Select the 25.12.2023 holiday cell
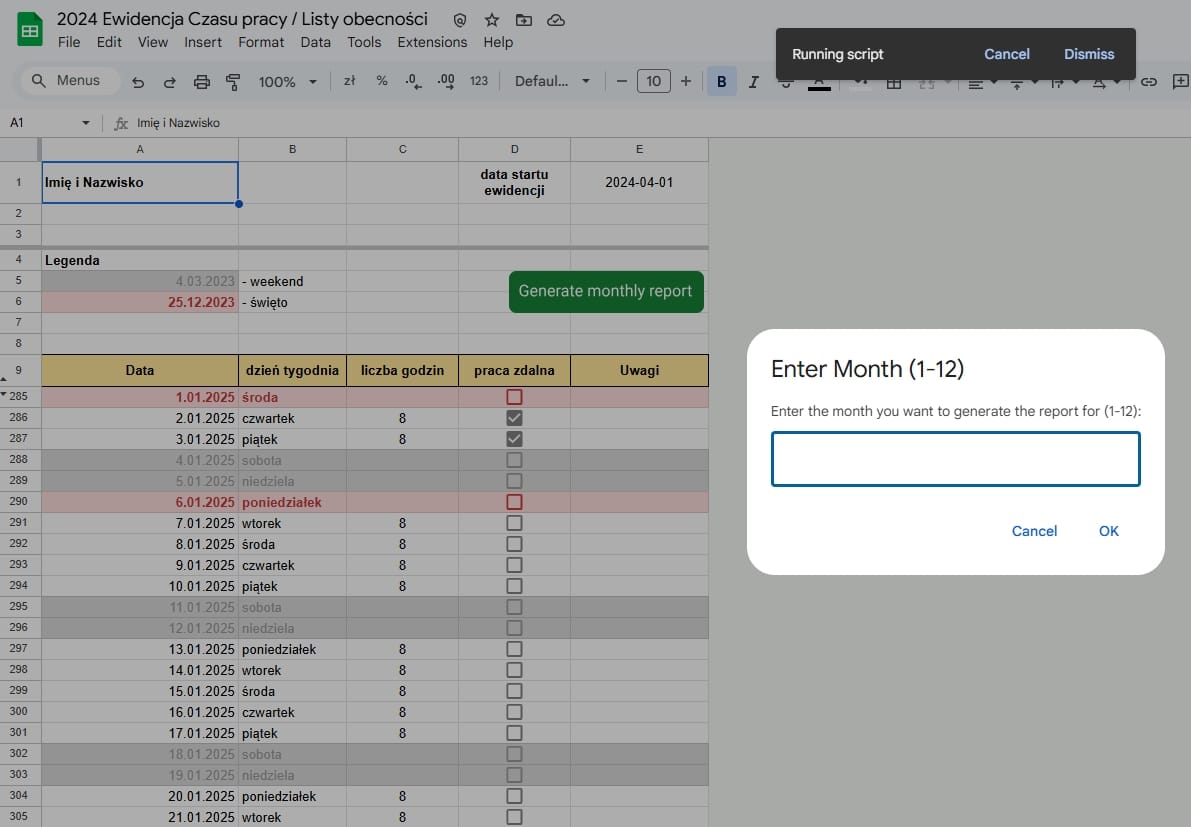Screen dimensions: 1191x827 (140, 302)
